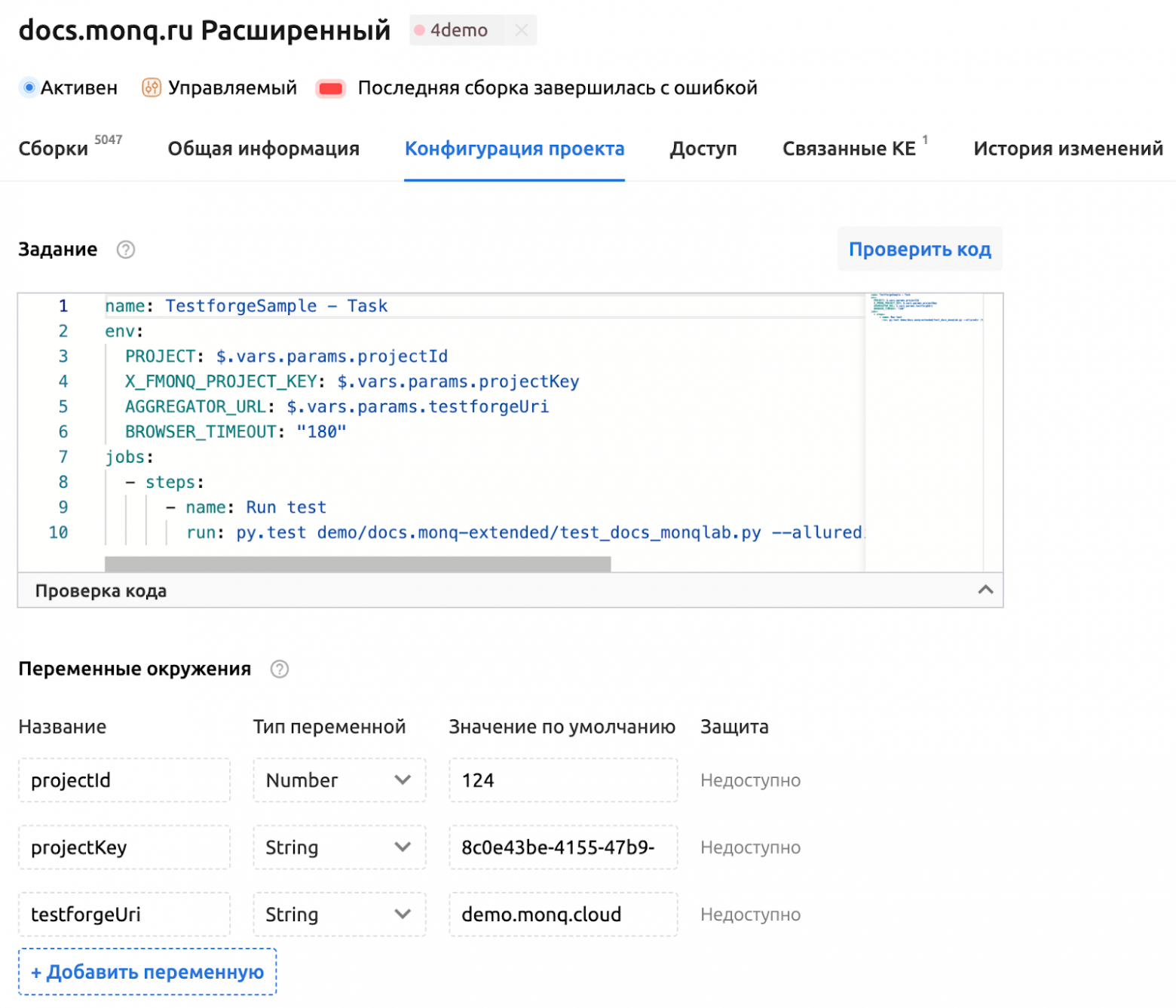The width and height of the screenshot is (1176, 1008).
Task: Click the 'jobs:' code line
Action: pyautogui.click(x=129, y=457)
